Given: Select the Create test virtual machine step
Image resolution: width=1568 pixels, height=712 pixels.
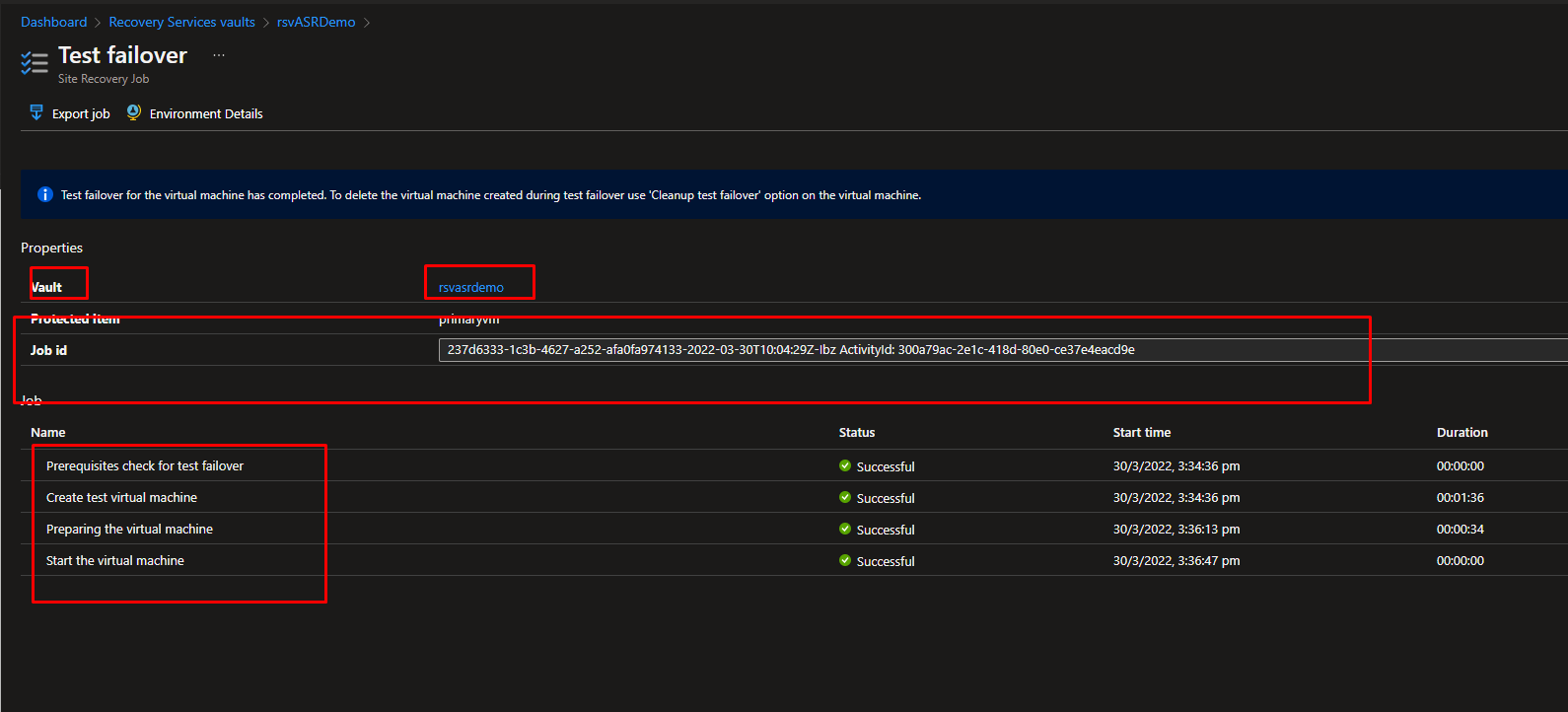Looking at the screenshot, I should (121, 497).
